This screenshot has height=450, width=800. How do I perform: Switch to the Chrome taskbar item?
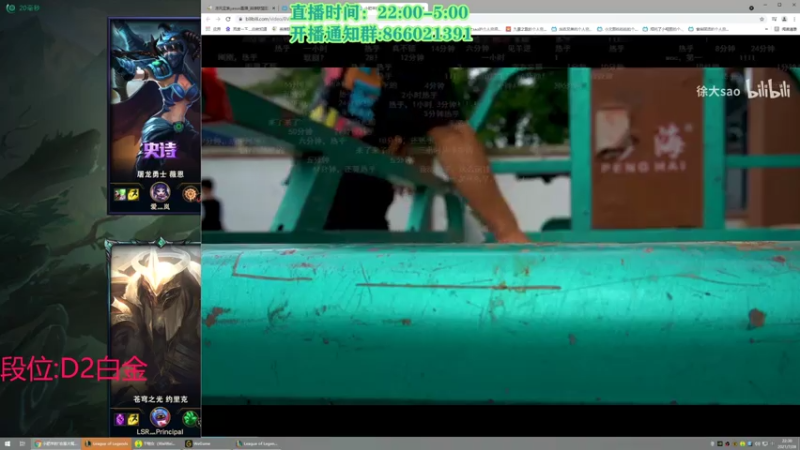(55, 444)
